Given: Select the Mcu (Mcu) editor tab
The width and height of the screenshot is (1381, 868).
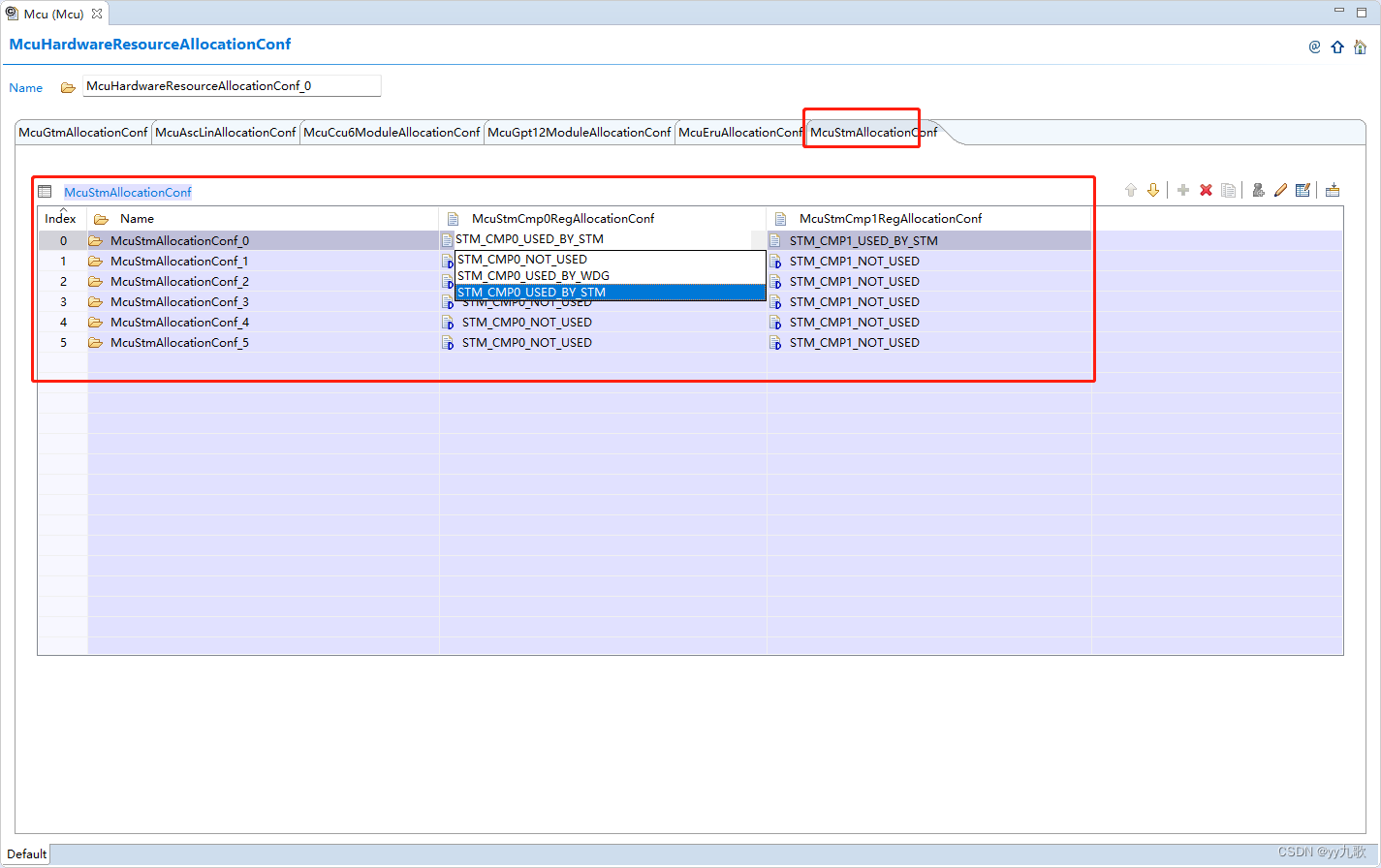Looking at the screenshot, I should 53,14.
